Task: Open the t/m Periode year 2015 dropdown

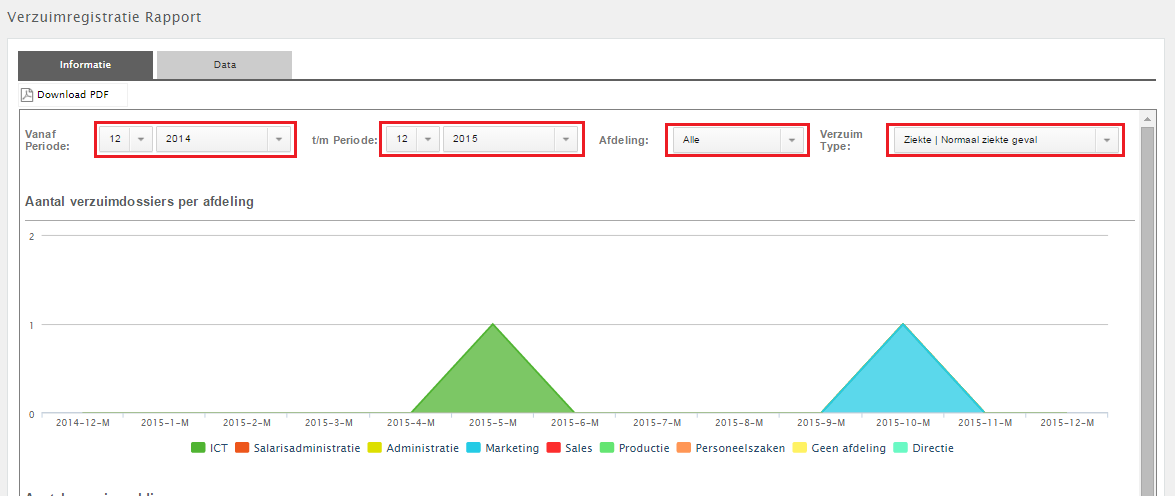Action: point(510,139)
